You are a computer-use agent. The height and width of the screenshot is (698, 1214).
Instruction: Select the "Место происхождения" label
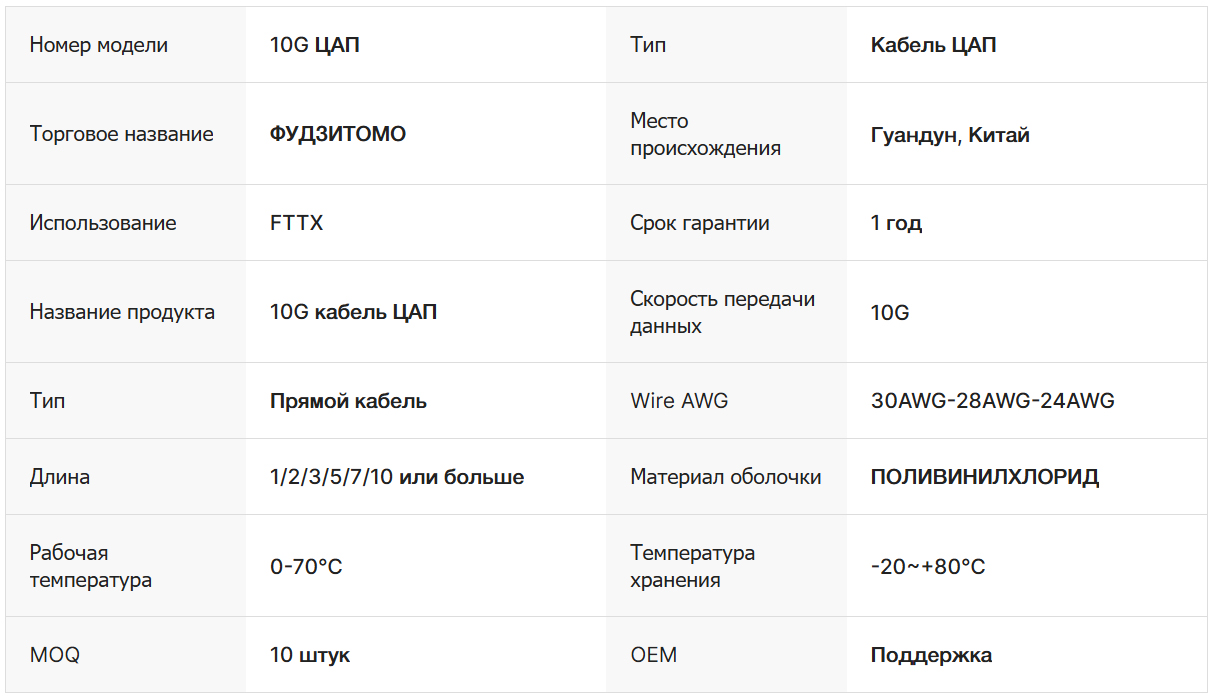pyautogui.click(x=705, y=134)
